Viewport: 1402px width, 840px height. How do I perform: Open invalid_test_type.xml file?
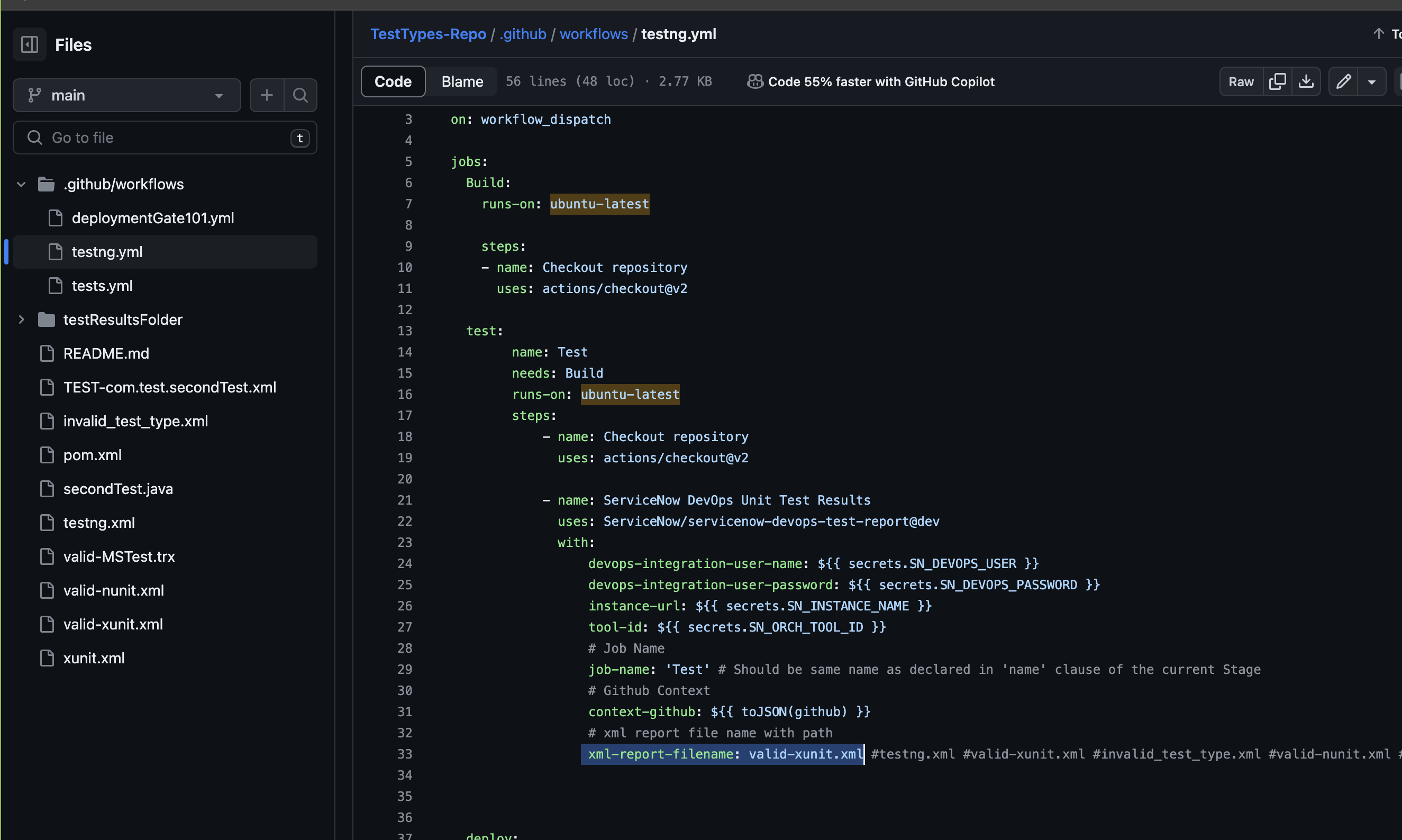tap(136, 421)
